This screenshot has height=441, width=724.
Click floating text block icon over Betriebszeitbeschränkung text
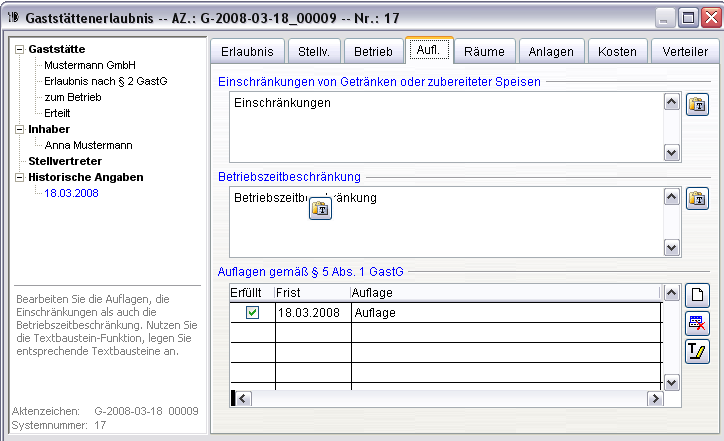(x=320, y=209)
